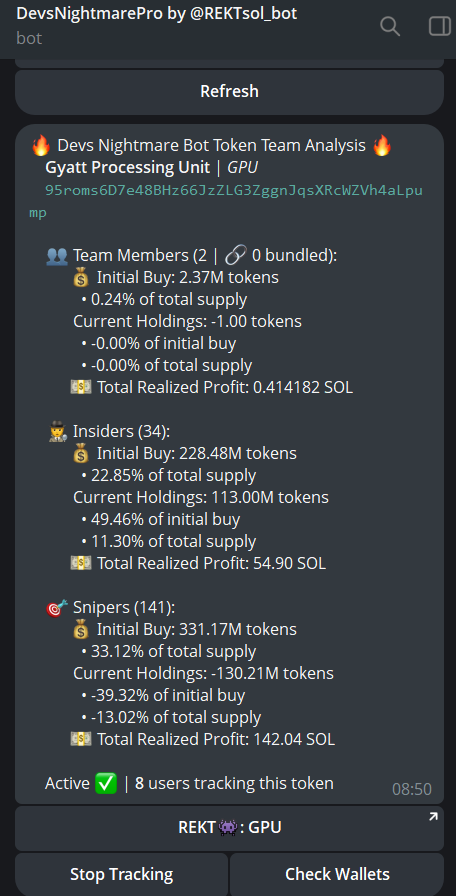Screen dimensions: 456x896
Task: Click the 08:50 message timestamp
Action: (x=411, y=789)
